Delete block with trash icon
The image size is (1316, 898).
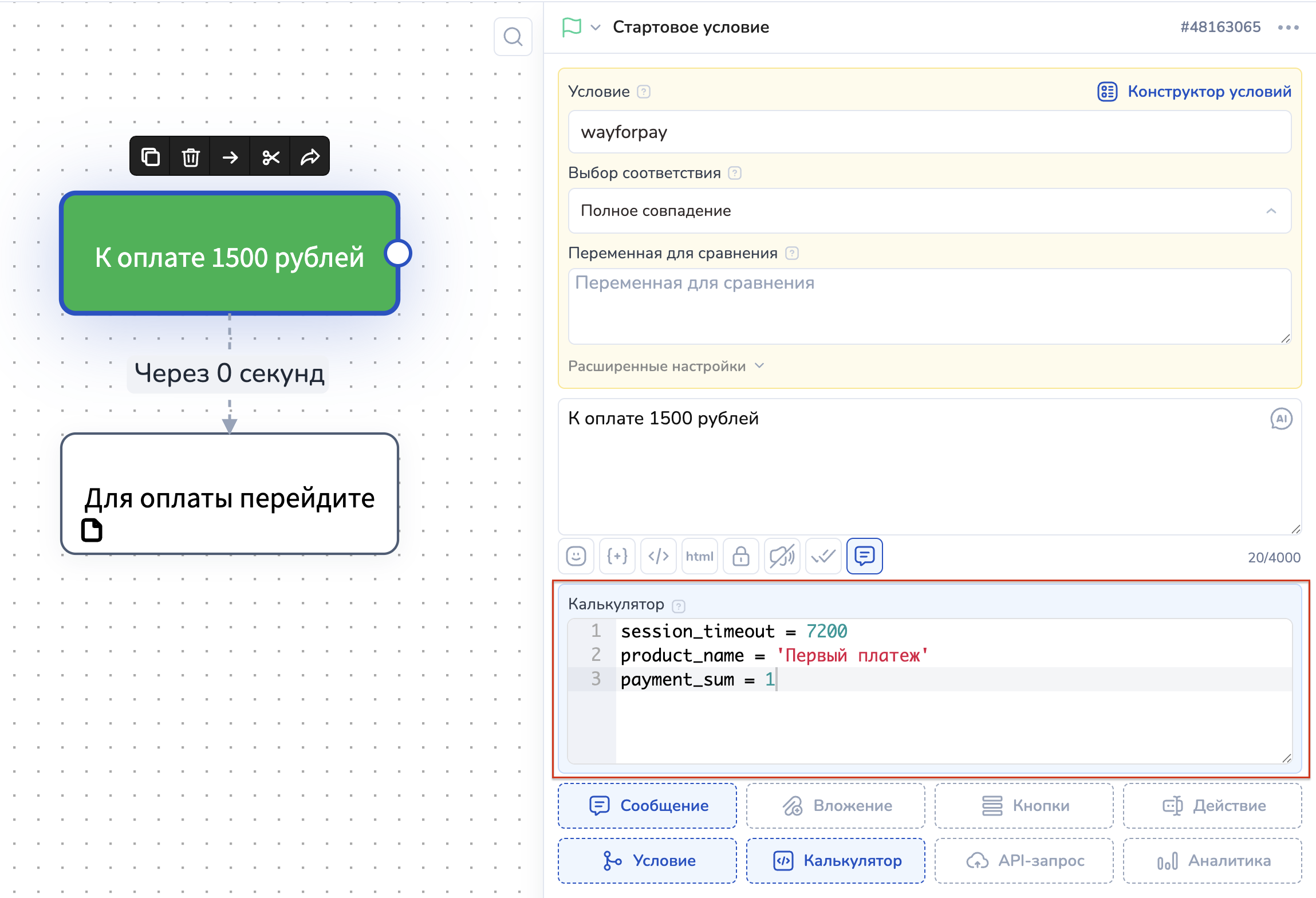pyautogui.click(x=190, y=156)
